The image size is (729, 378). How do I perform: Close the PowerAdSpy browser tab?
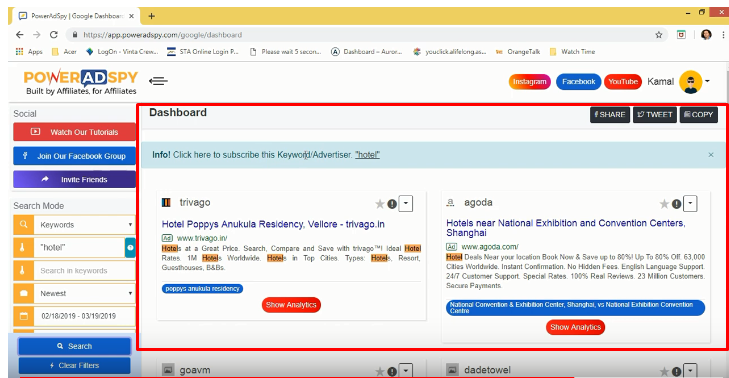[132, 16]
